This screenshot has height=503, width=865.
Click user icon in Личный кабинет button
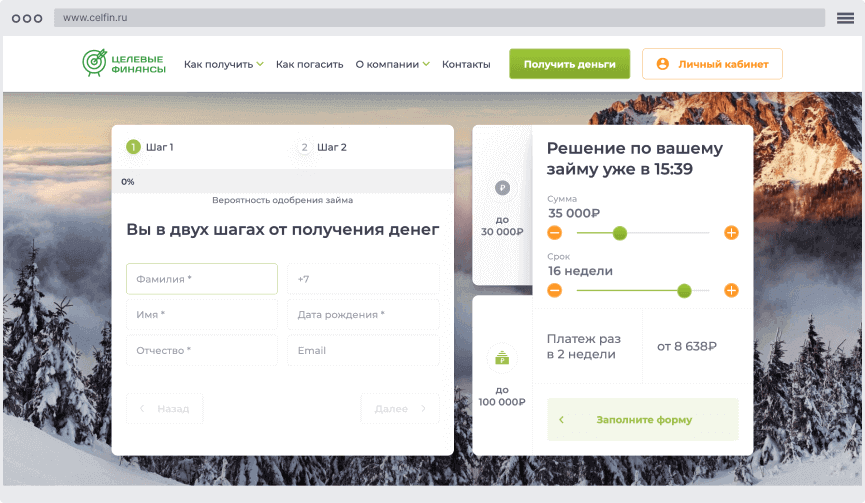coord(663,64)
